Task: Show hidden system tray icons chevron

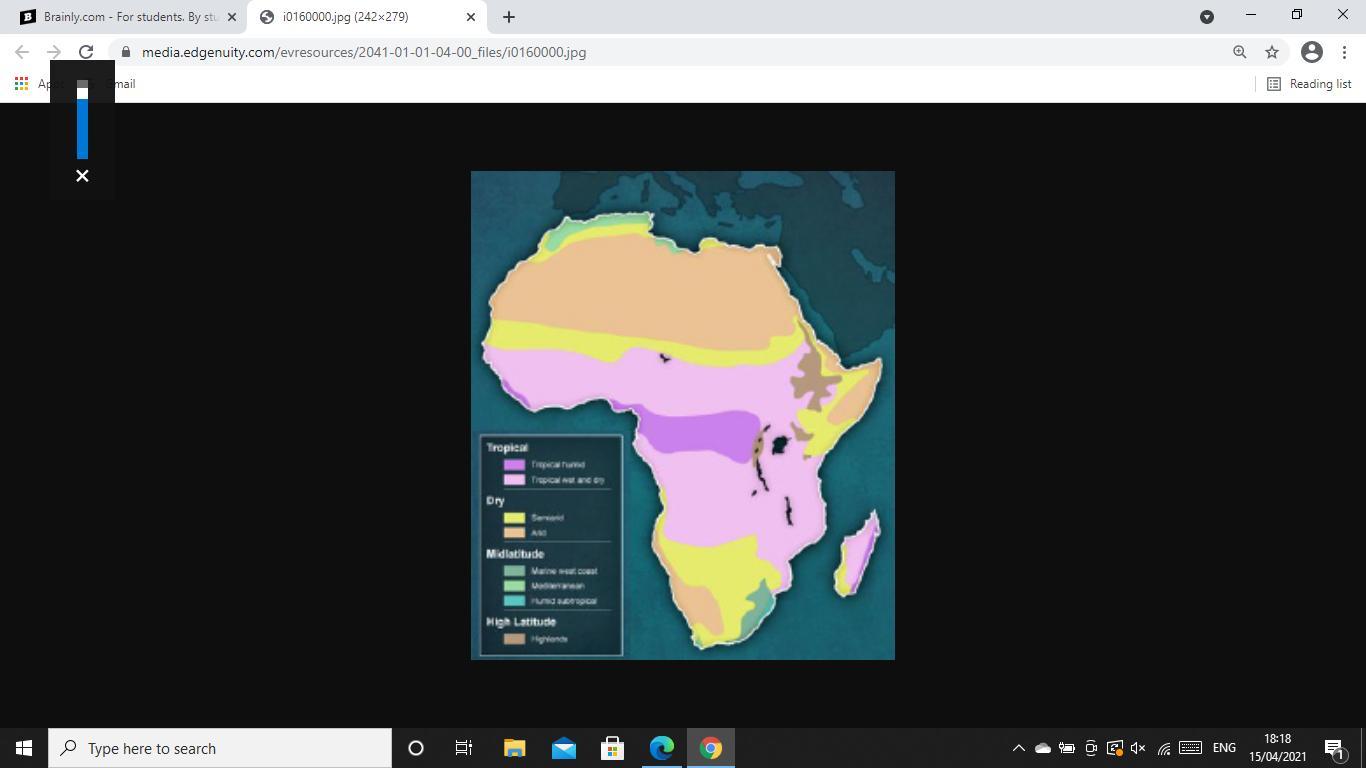Action: click(1018, 748)
